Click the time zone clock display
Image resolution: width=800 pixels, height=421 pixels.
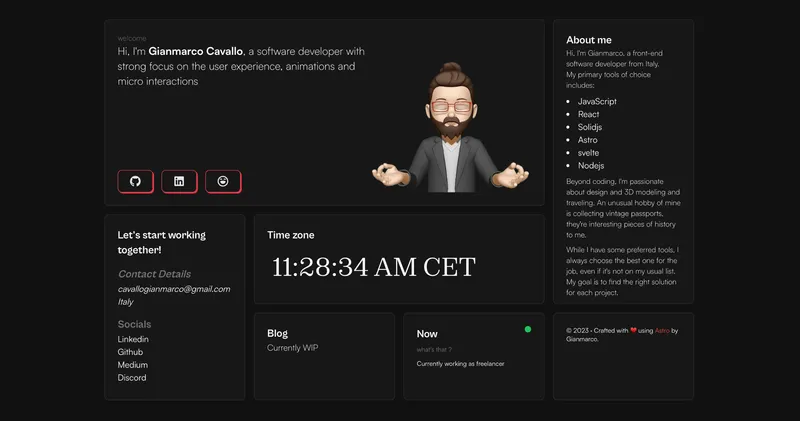pos(373,267)
